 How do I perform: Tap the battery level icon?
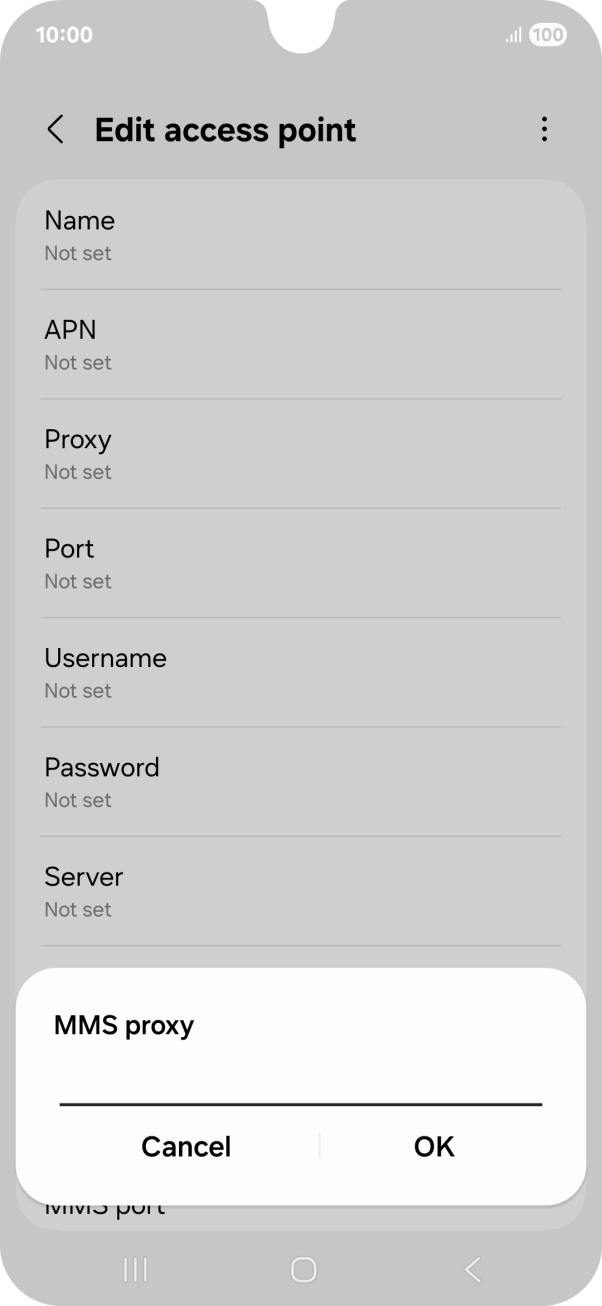[x=548, y=34]
